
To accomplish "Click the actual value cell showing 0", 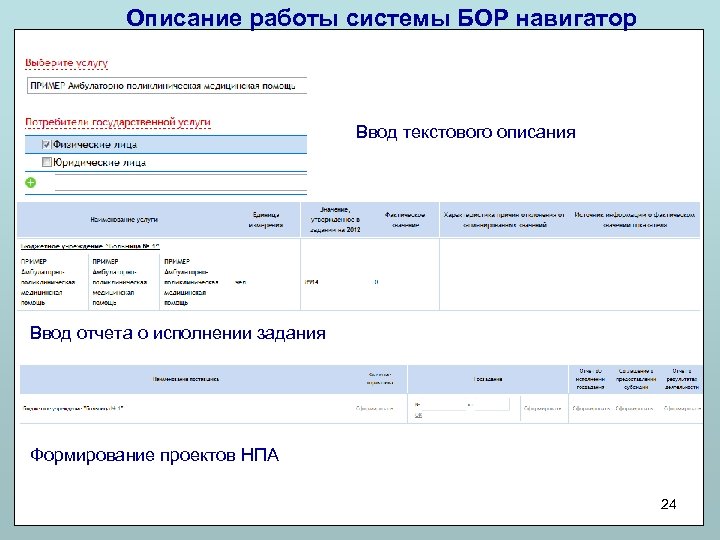I will pos(376,282).
